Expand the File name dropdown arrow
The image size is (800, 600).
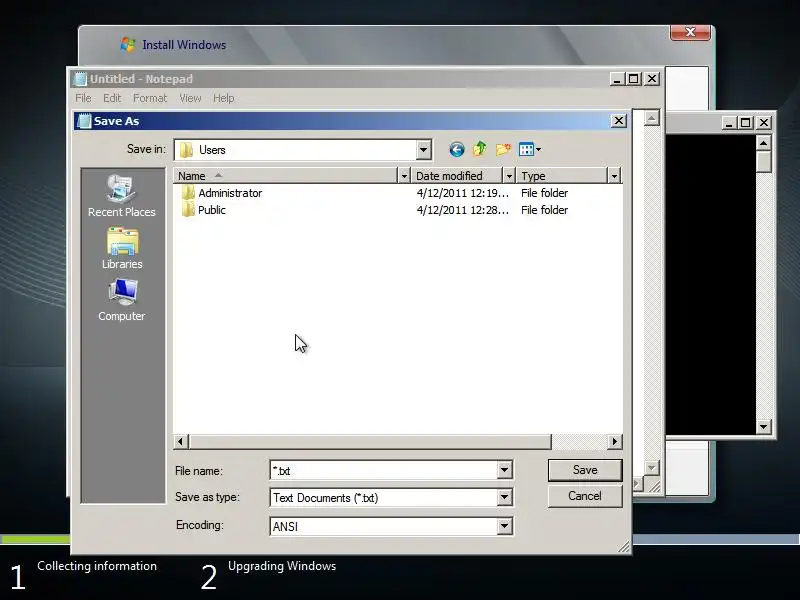pos(504,470)
